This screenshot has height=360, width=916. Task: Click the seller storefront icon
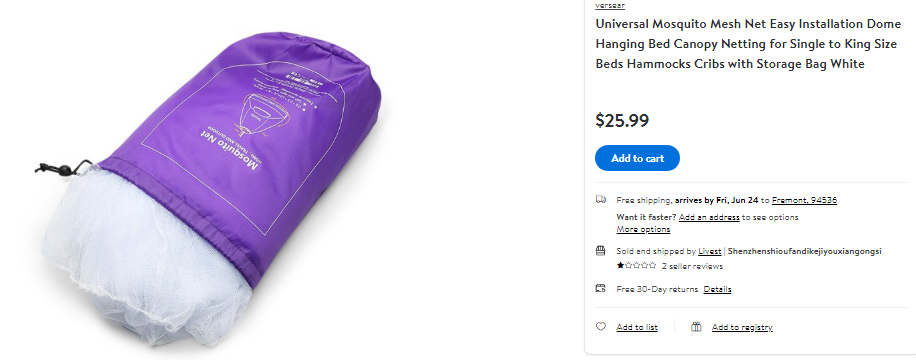coord(601,251)
